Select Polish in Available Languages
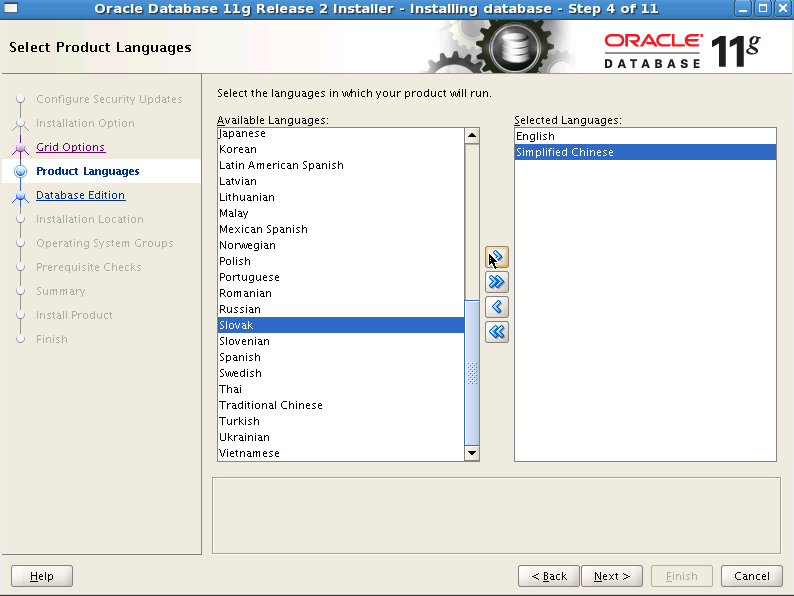Screen dimensions: 794x596 (x=341, y=261)
